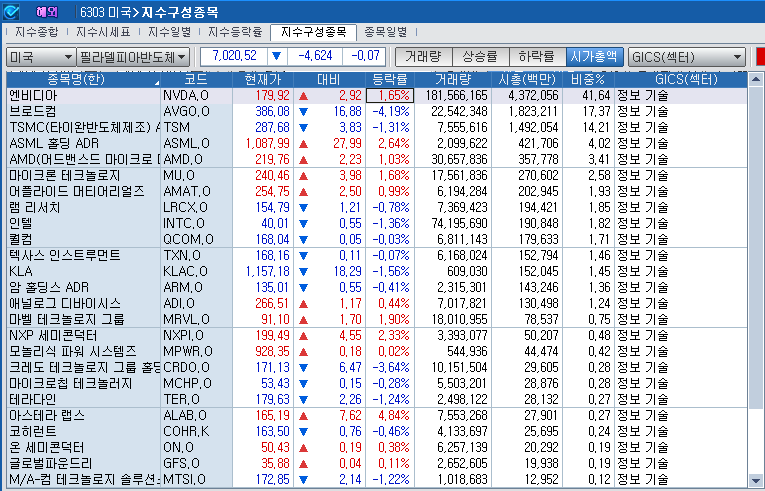Screen dimensions: 765x491
Task: Click the 등락률 column header
Action: pos(389,80)
